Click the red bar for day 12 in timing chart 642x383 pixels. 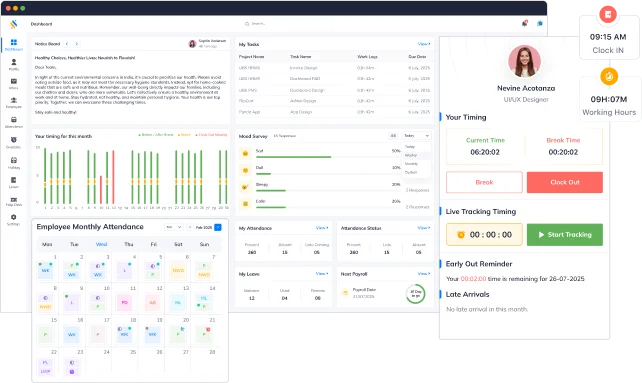pyautogui.click(x=113, y=177)
